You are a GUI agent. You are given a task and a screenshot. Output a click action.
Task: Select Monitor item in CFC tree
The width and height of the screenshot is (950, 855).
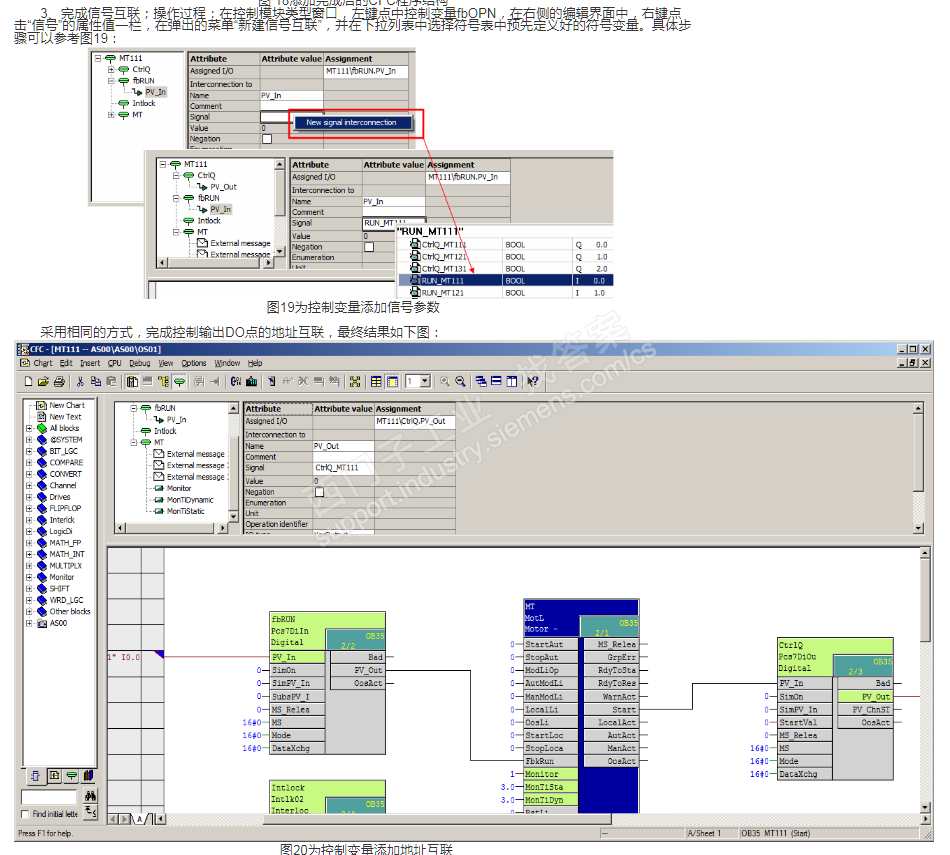pos(179,488)
